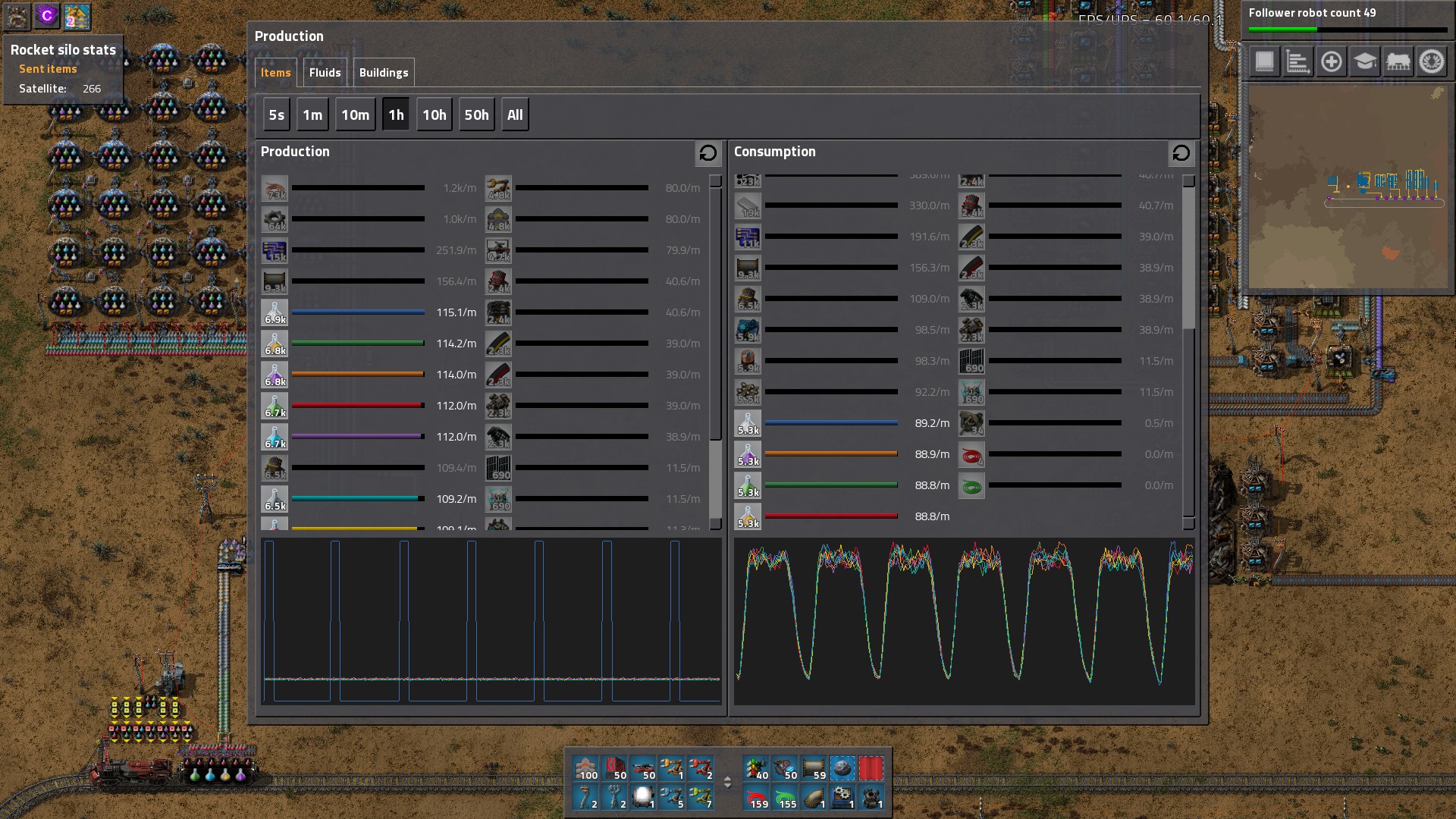Open the bonuses plus-circle icon

pyautogui.click(x=1331, y=61)
